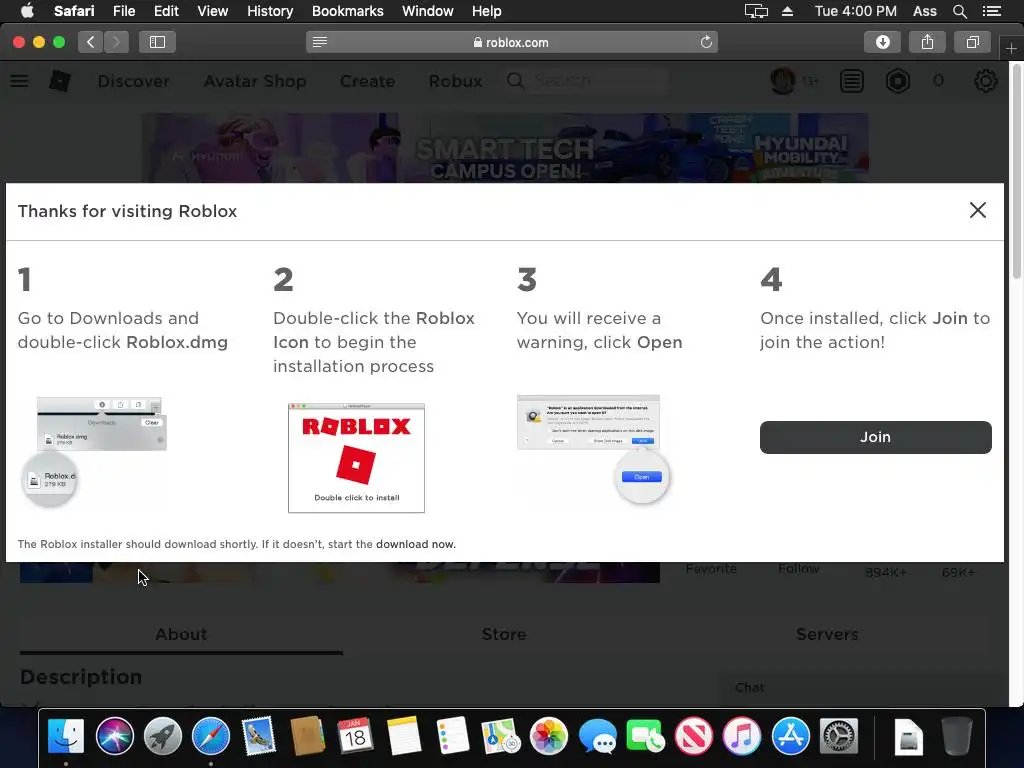
Task: Click the Roblox double-click-to-install thumbnail
Action: point(357,458)
